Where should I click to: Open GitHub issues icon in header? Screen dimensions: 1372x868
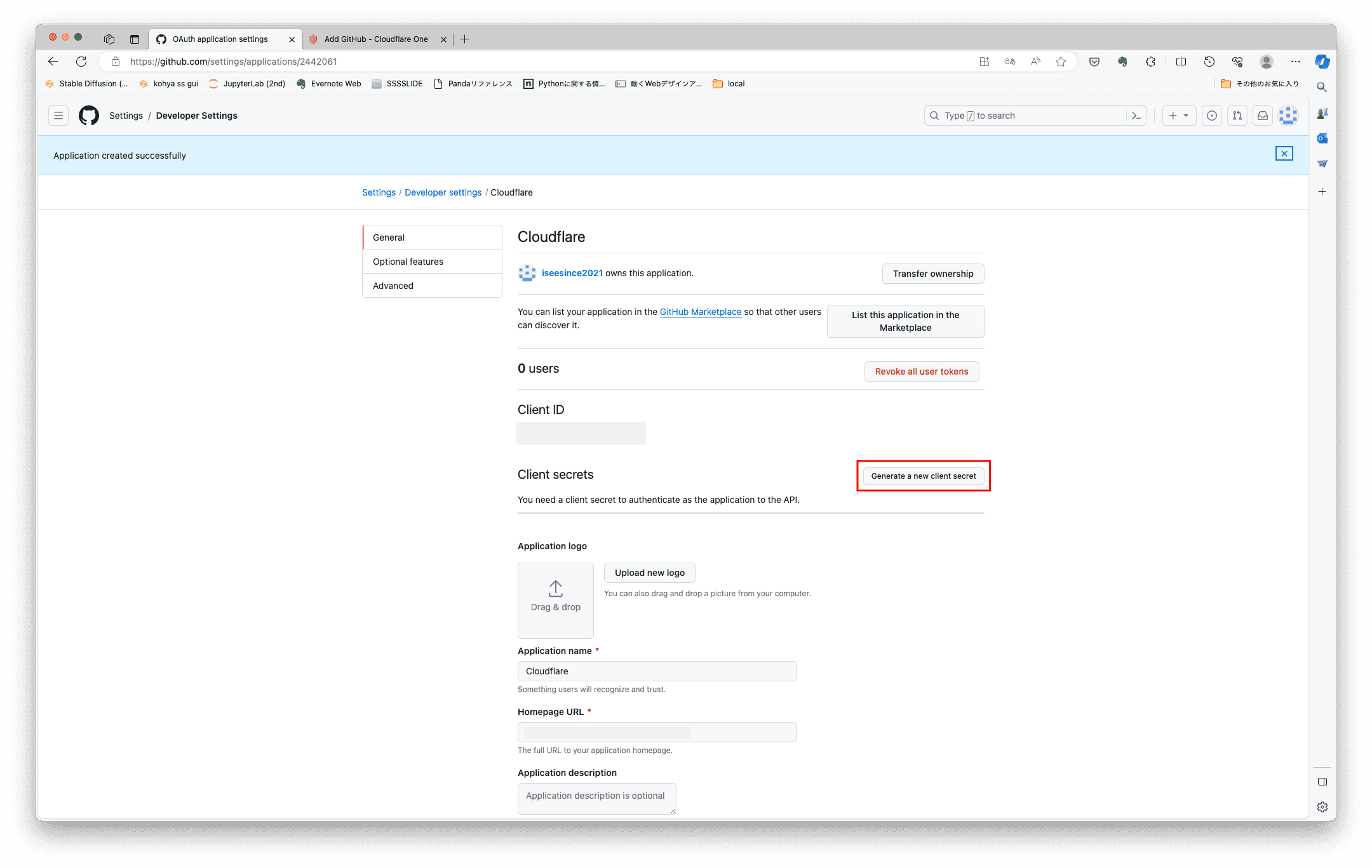coord(1212,116)
